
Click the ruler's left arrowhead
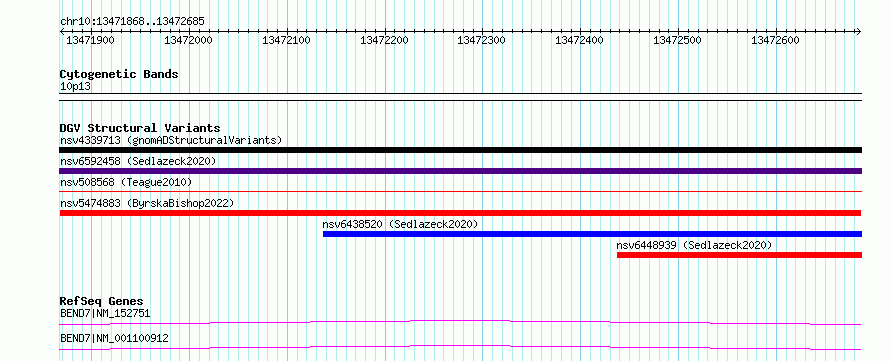pos(62,31)
